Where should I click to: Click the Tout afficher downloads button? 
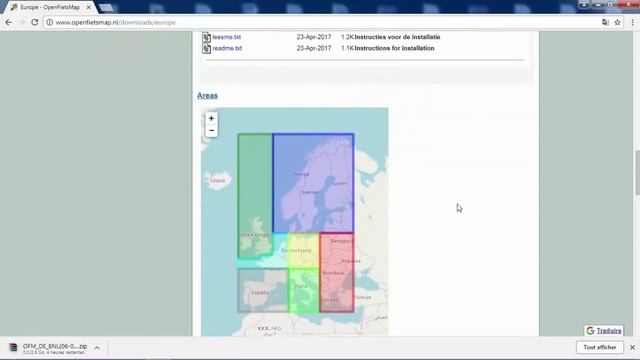point(600,347)
